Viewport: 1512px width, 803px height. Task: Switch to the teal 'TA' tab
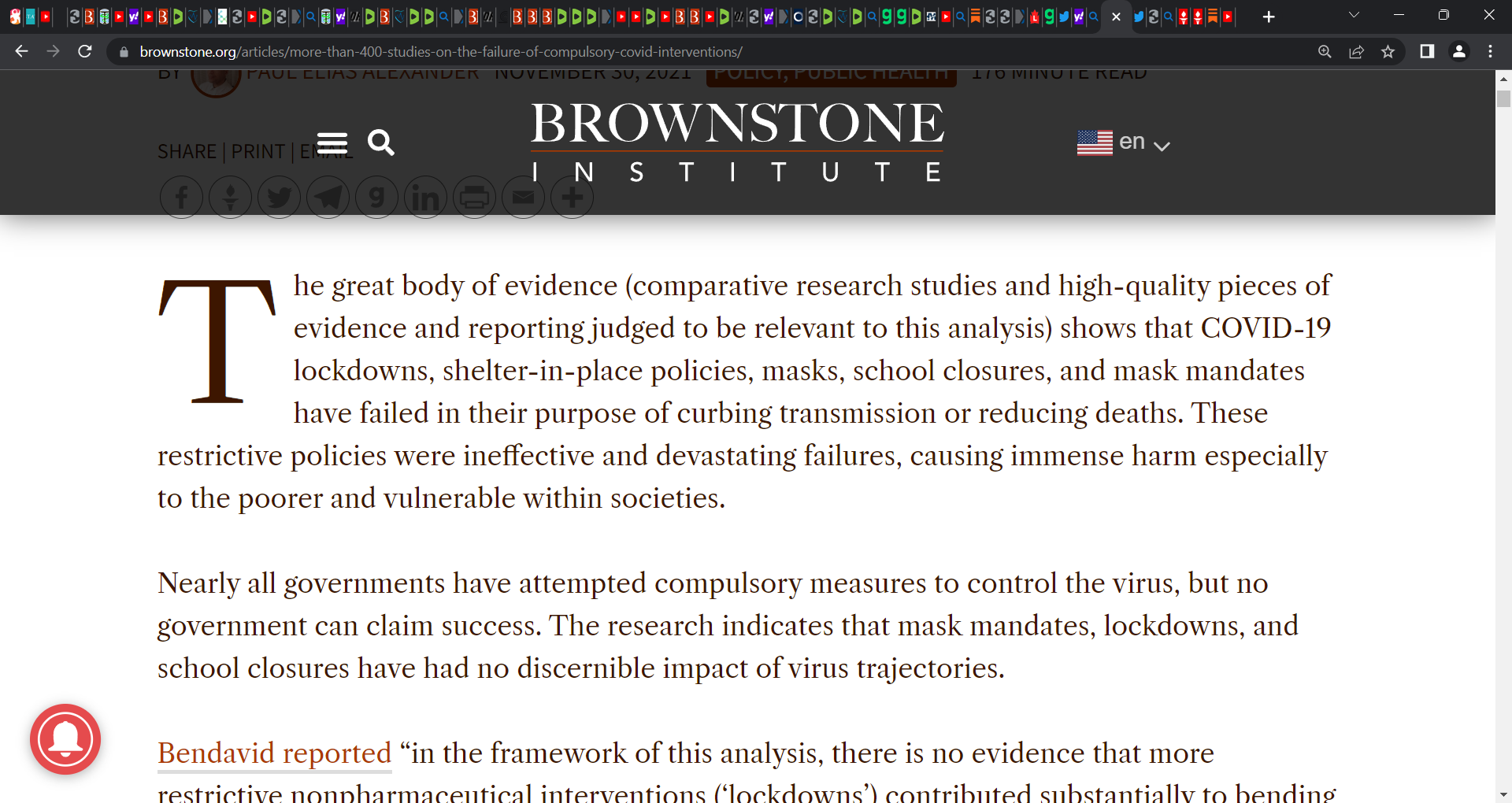pyautogui.click(x=30, y=17)
